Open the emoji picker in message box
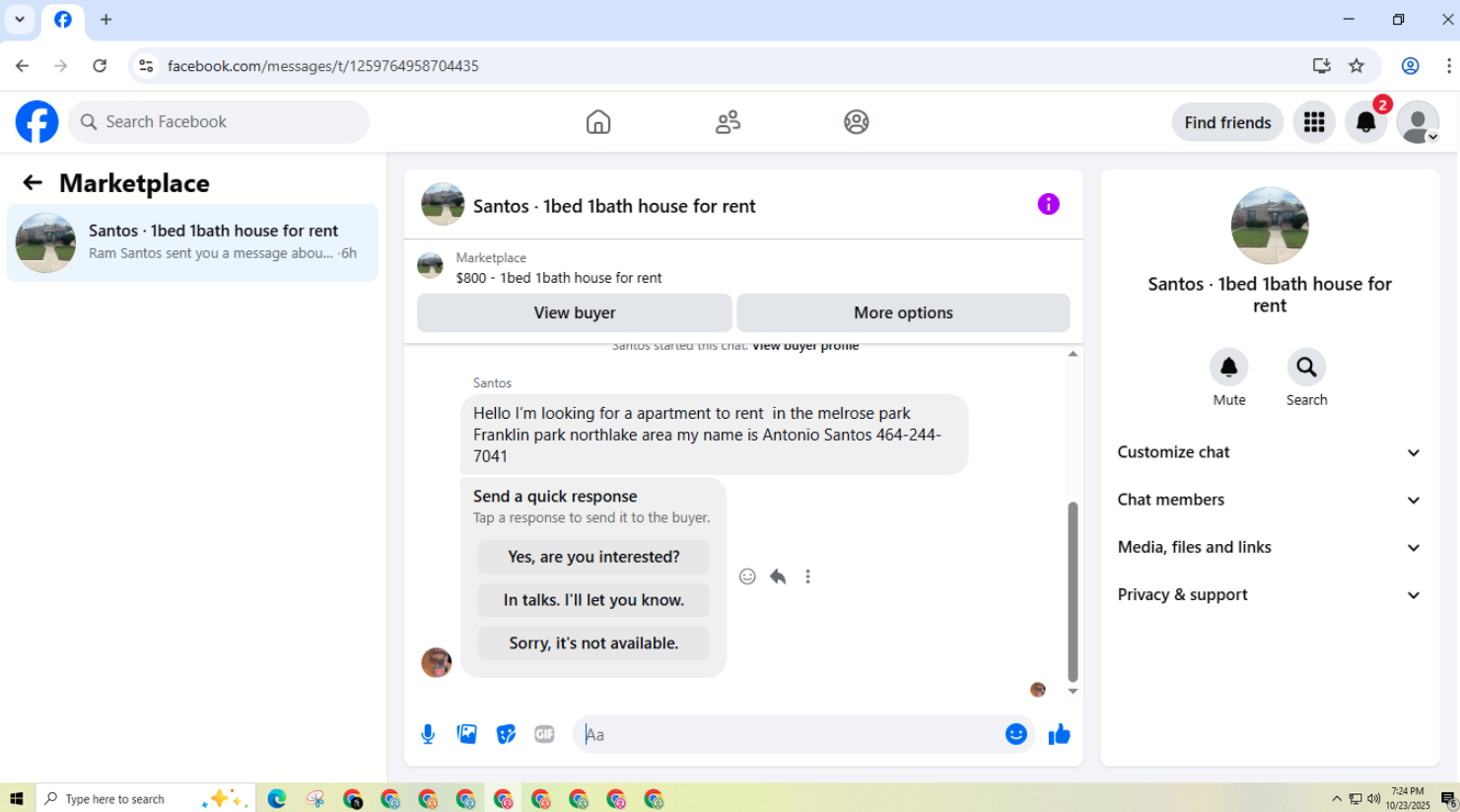Screen dimensions: 1460x812 coord(1016,734)
